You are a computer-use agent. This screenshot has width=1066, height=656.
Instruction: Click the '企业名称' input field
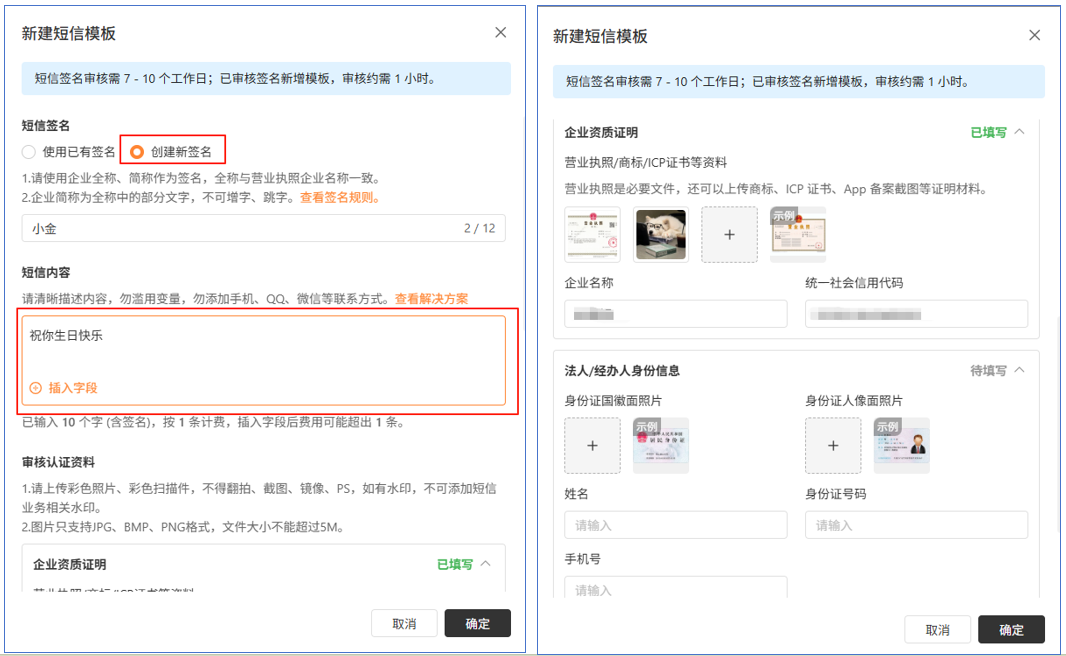676,314
